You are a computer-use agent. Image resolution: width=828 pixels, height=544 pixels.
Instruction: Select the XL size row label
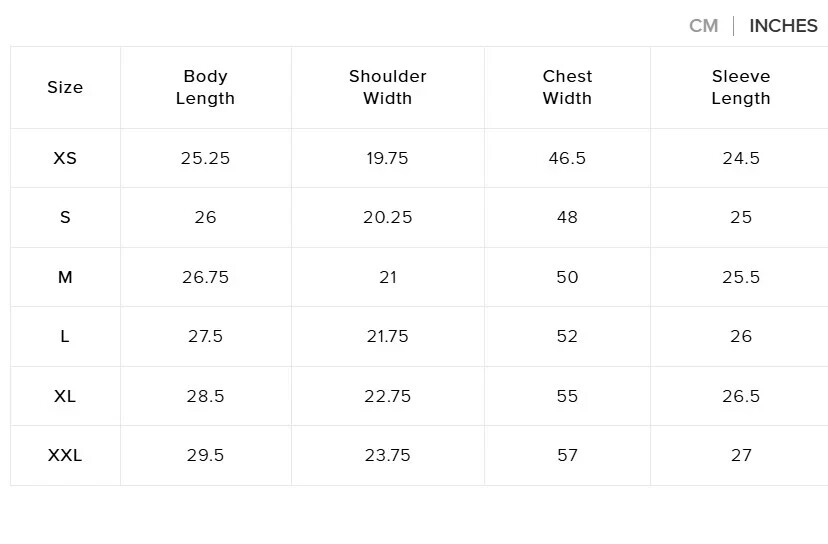pos(65,396)
